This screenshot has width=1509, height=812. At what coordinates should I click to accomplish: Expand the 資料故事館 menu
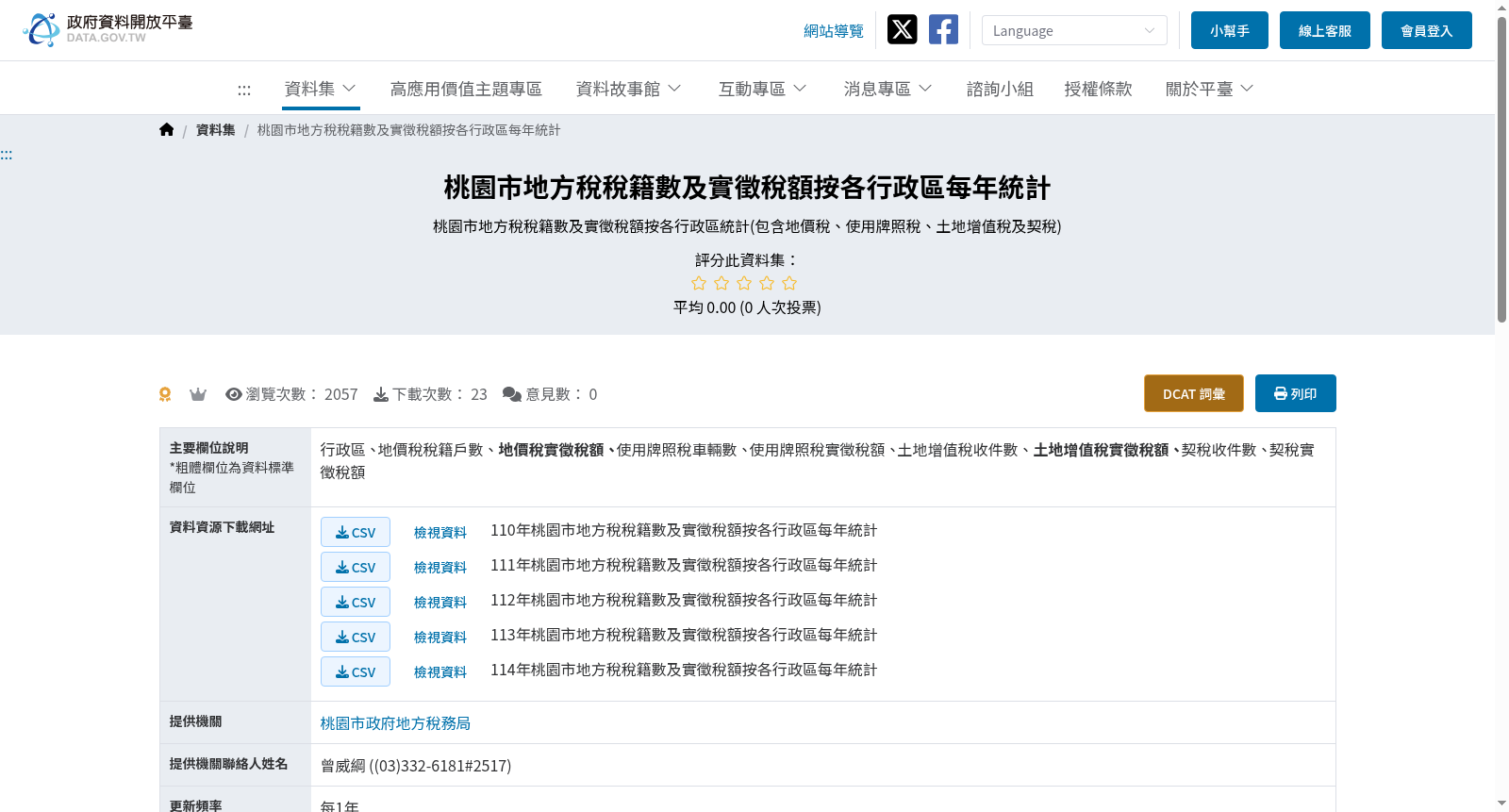[629, 89]
